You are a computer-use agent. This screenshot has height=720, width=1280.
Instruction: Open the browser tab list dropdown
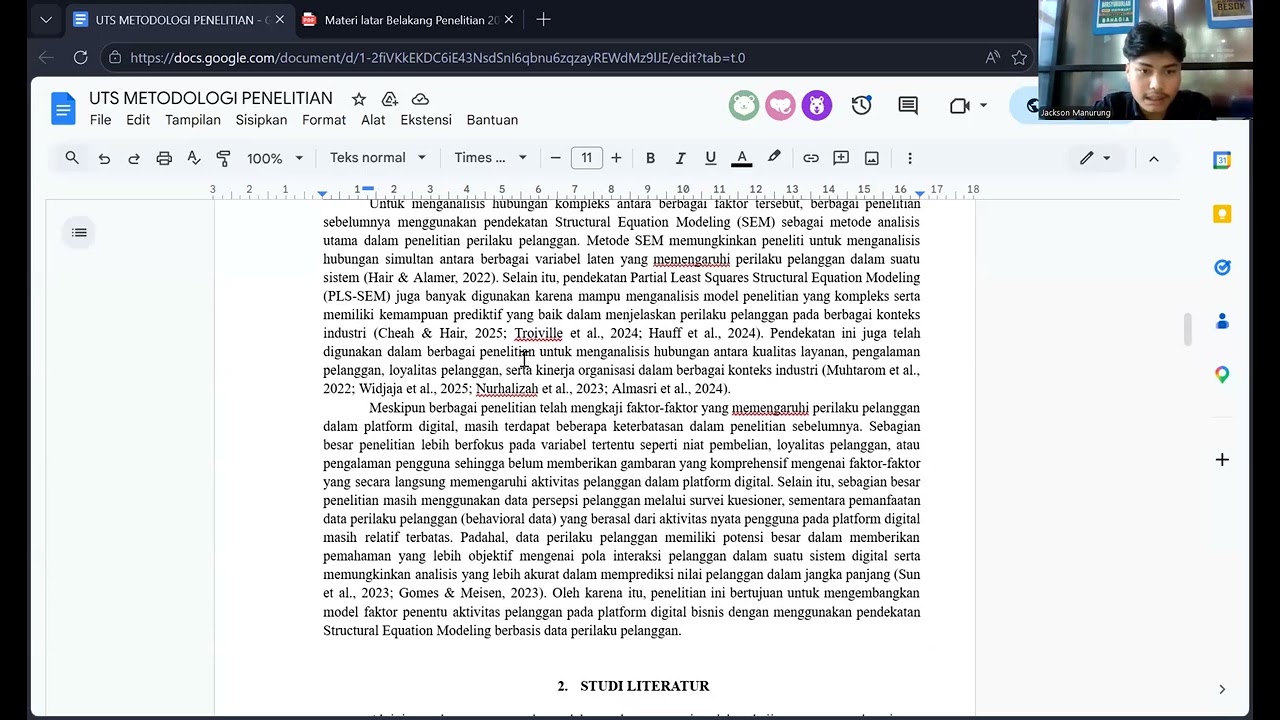click(45, 19)
